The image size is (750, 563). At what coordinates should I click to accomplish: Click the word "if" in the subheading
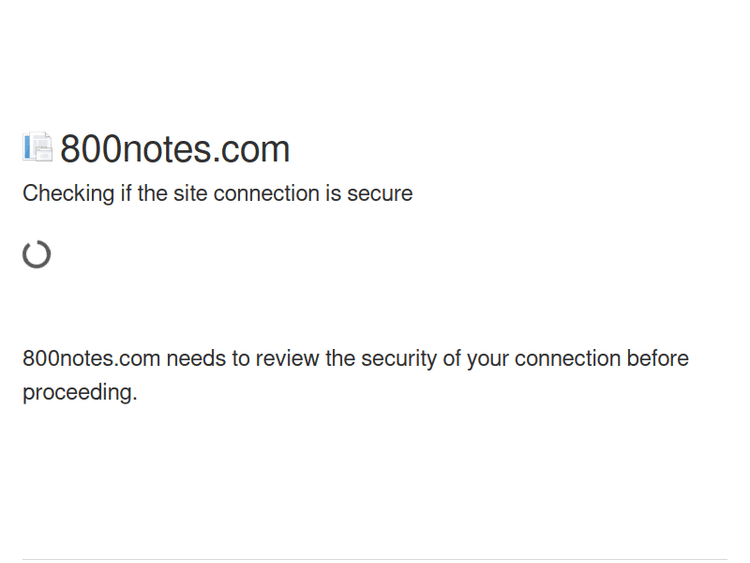point(126,193)
